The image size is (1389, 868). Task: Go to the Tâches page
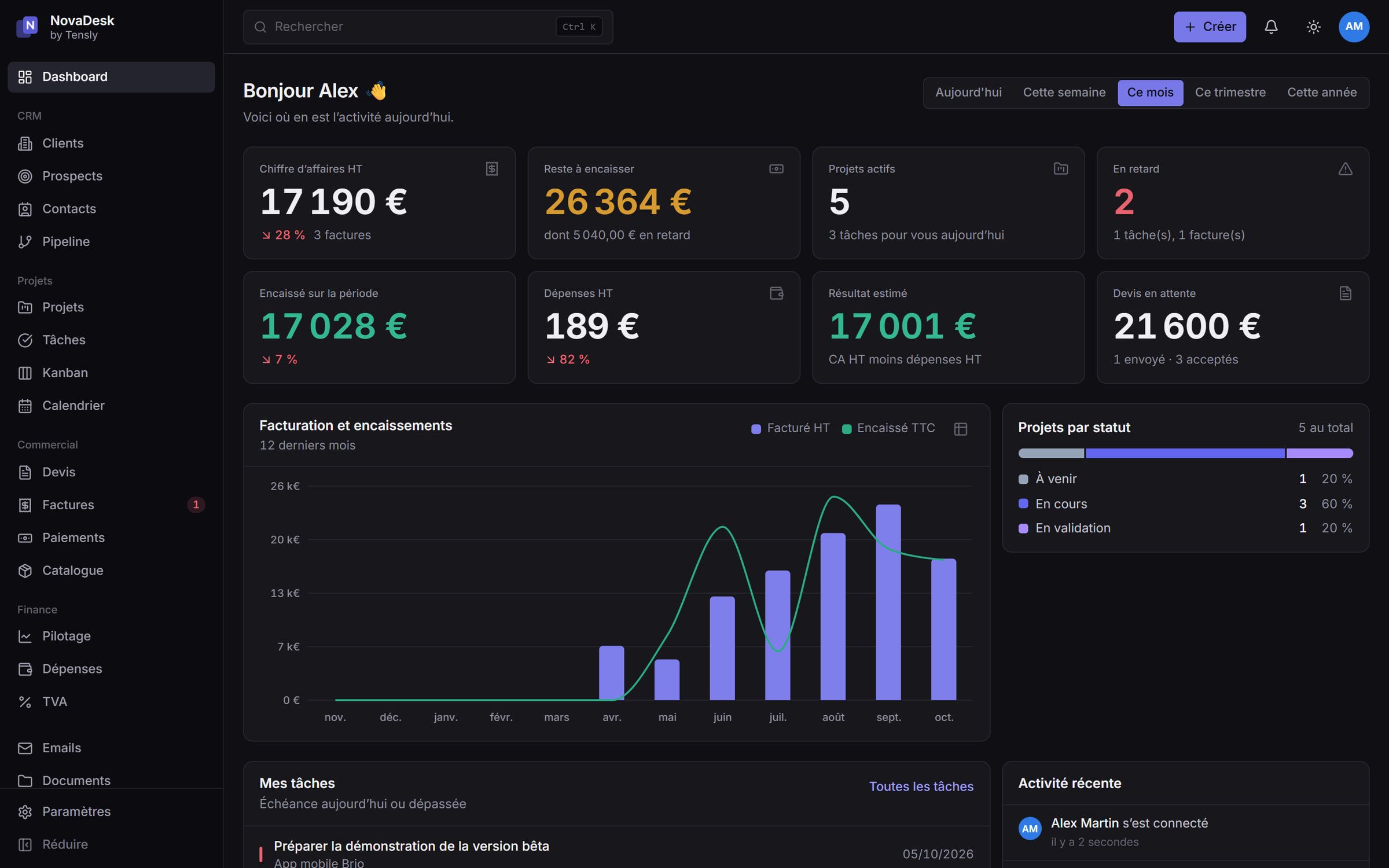[x=111, y=340]
